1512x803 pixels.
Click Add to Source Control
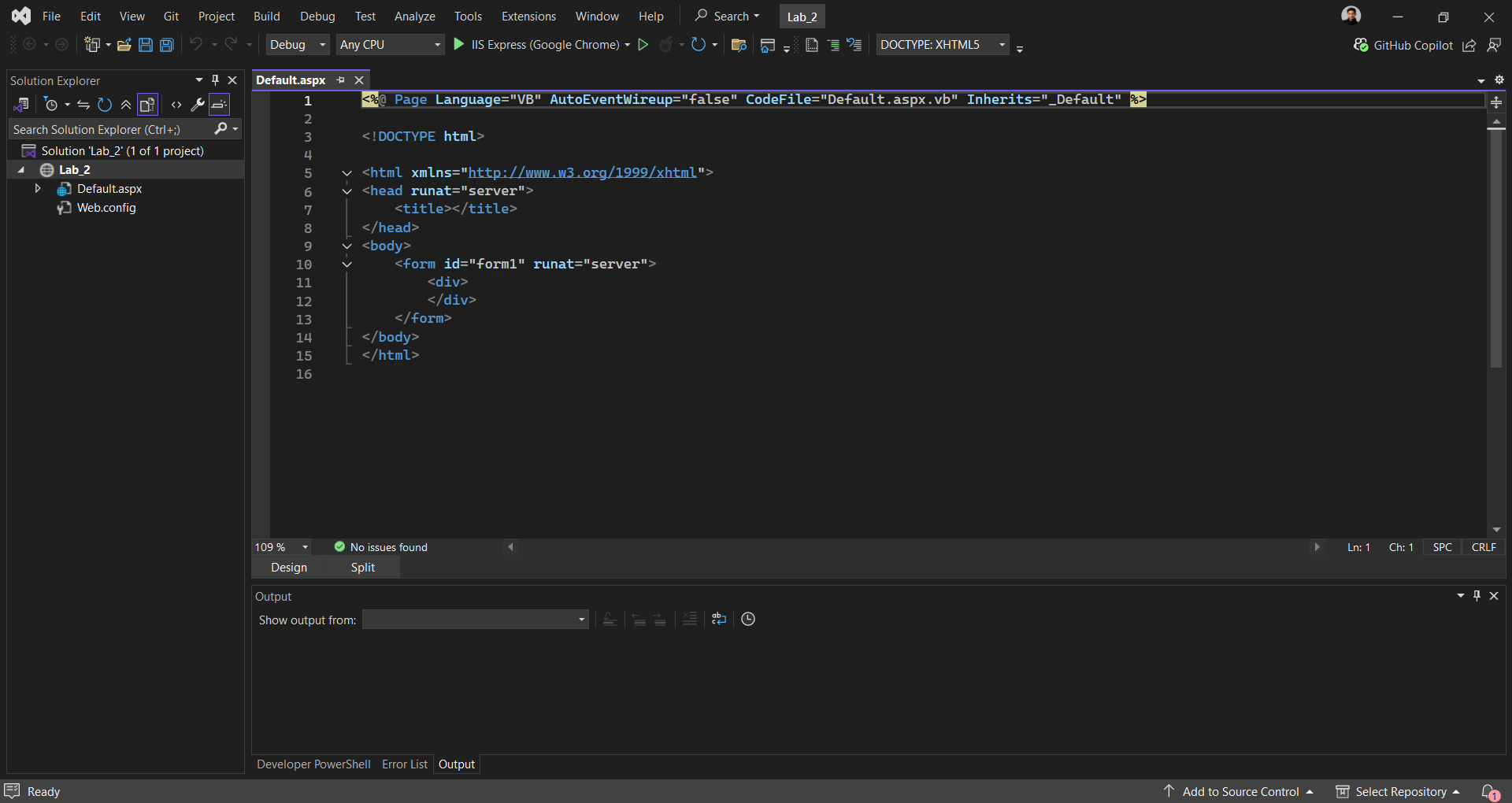[x=1239, y=791]
